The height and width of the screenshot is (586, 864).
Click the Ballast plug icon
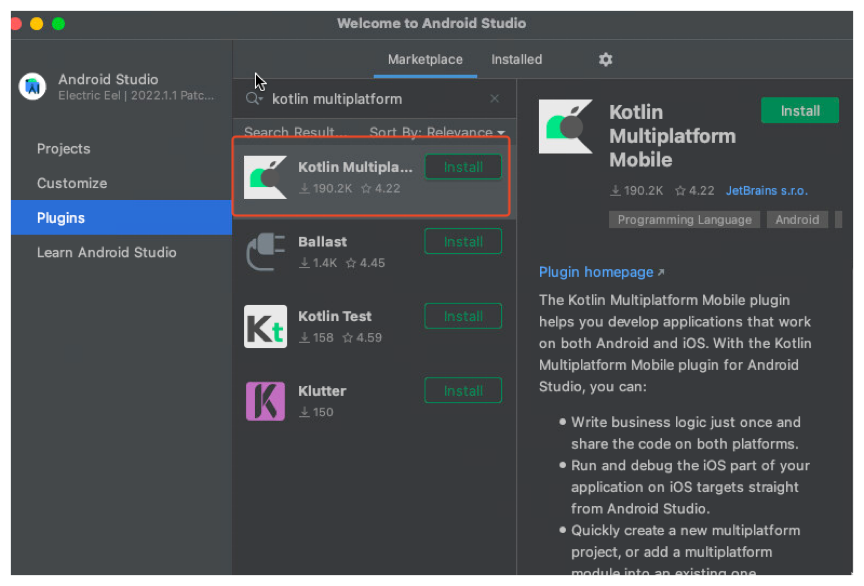[266, 252]
